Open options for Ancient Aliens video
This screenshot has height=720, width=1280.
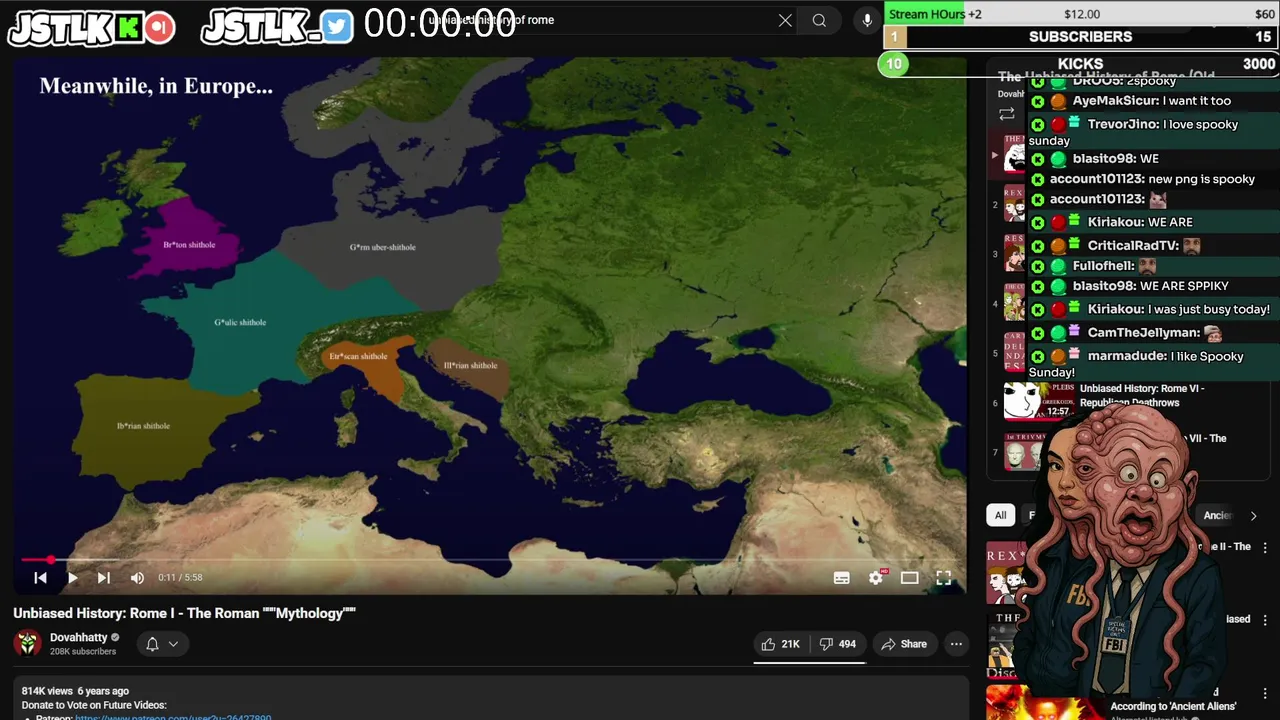pyautogui.click(x=1265, y=692)
